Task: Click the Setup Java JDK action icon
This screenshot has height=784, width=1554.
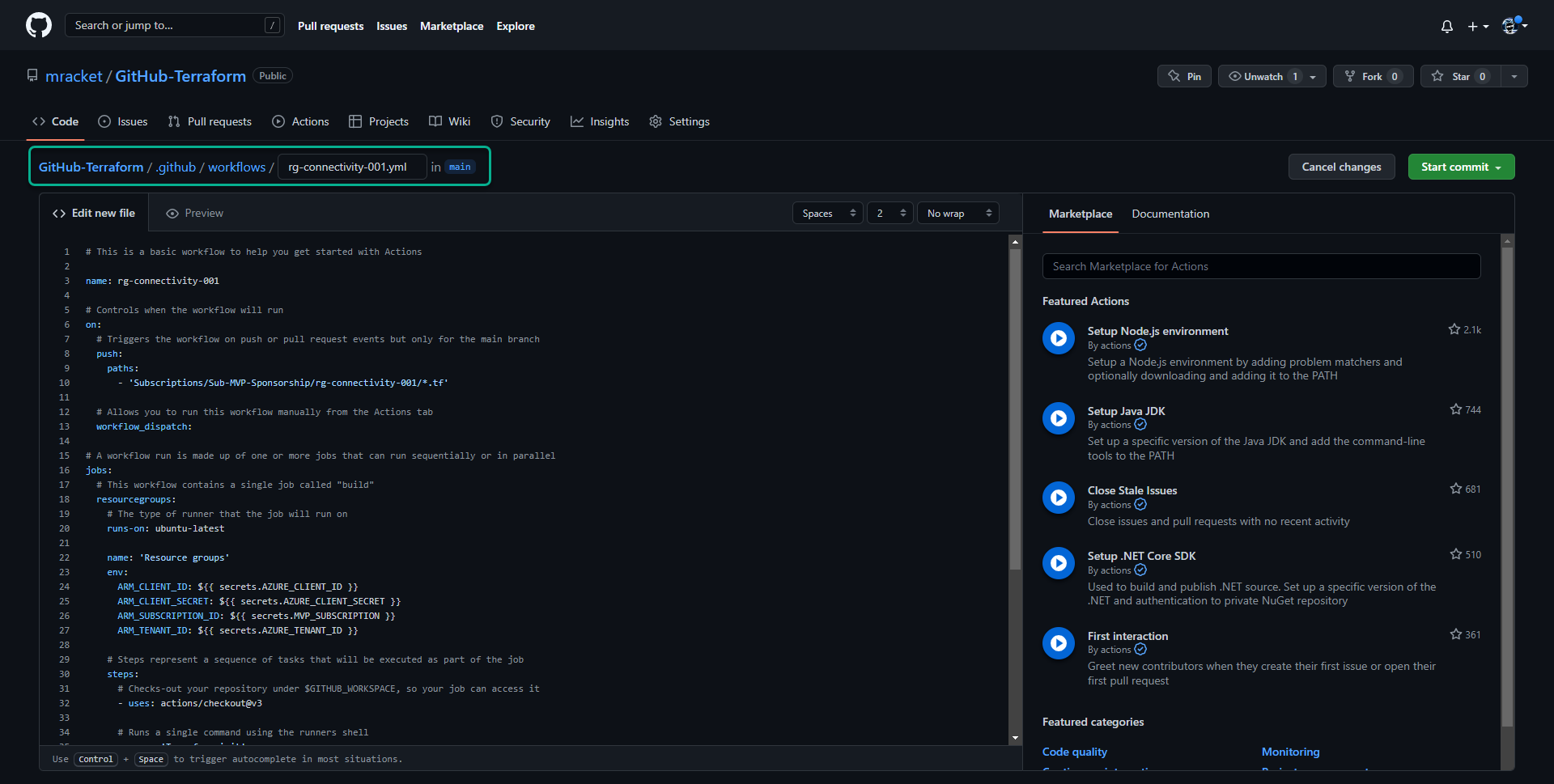Action: pyautogui.click(x=1058, y=418)
